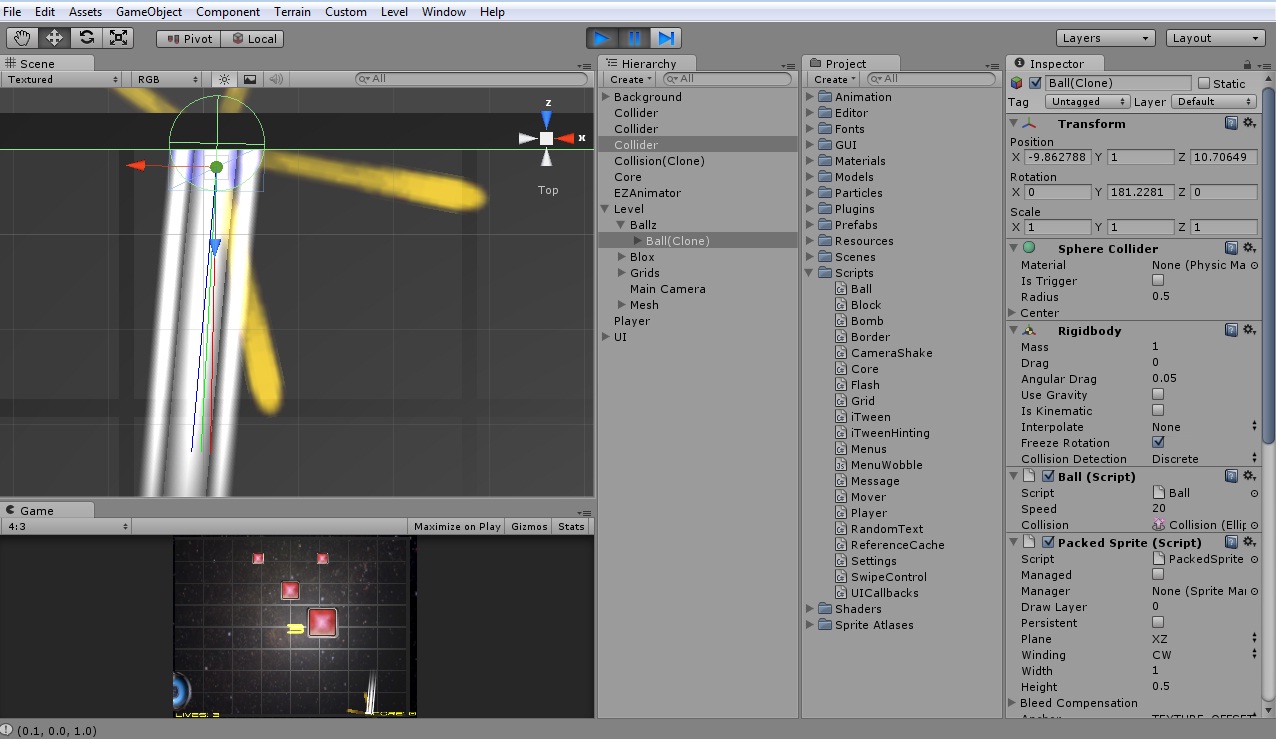This screenshot has height=739, width=1276.
Task: Open the Sphere Collider gear settings
Action: pyautogui.click(x=1249, y=248)
